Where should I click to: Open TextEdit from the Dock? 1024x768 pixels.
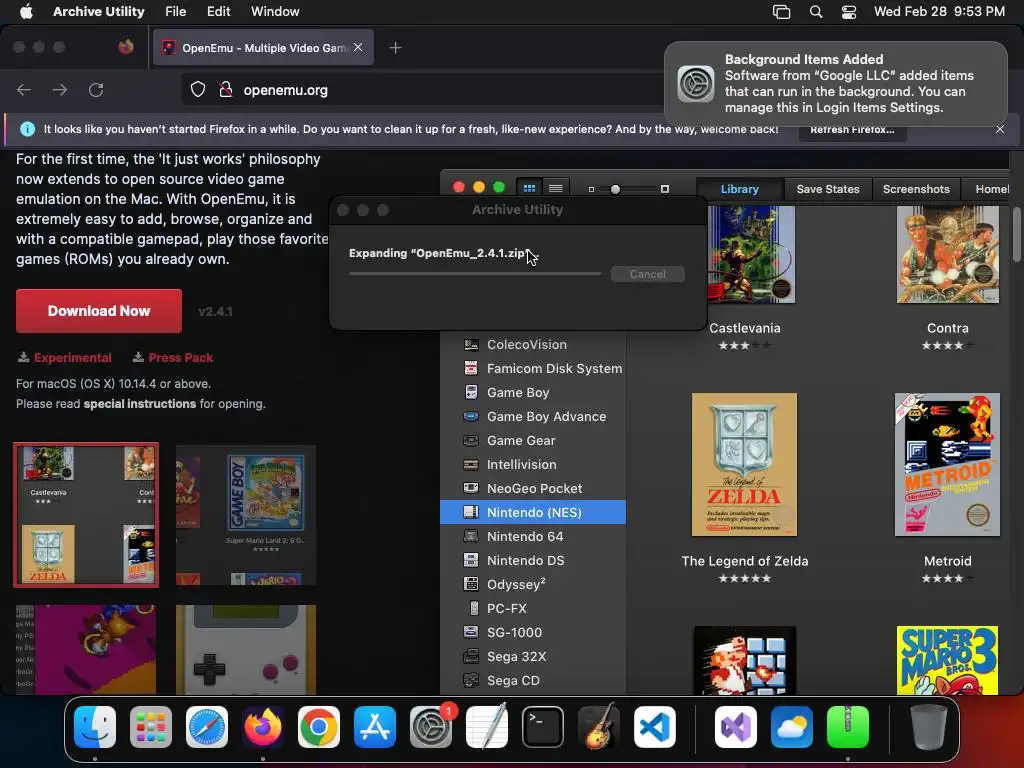(x=487, y=727)
